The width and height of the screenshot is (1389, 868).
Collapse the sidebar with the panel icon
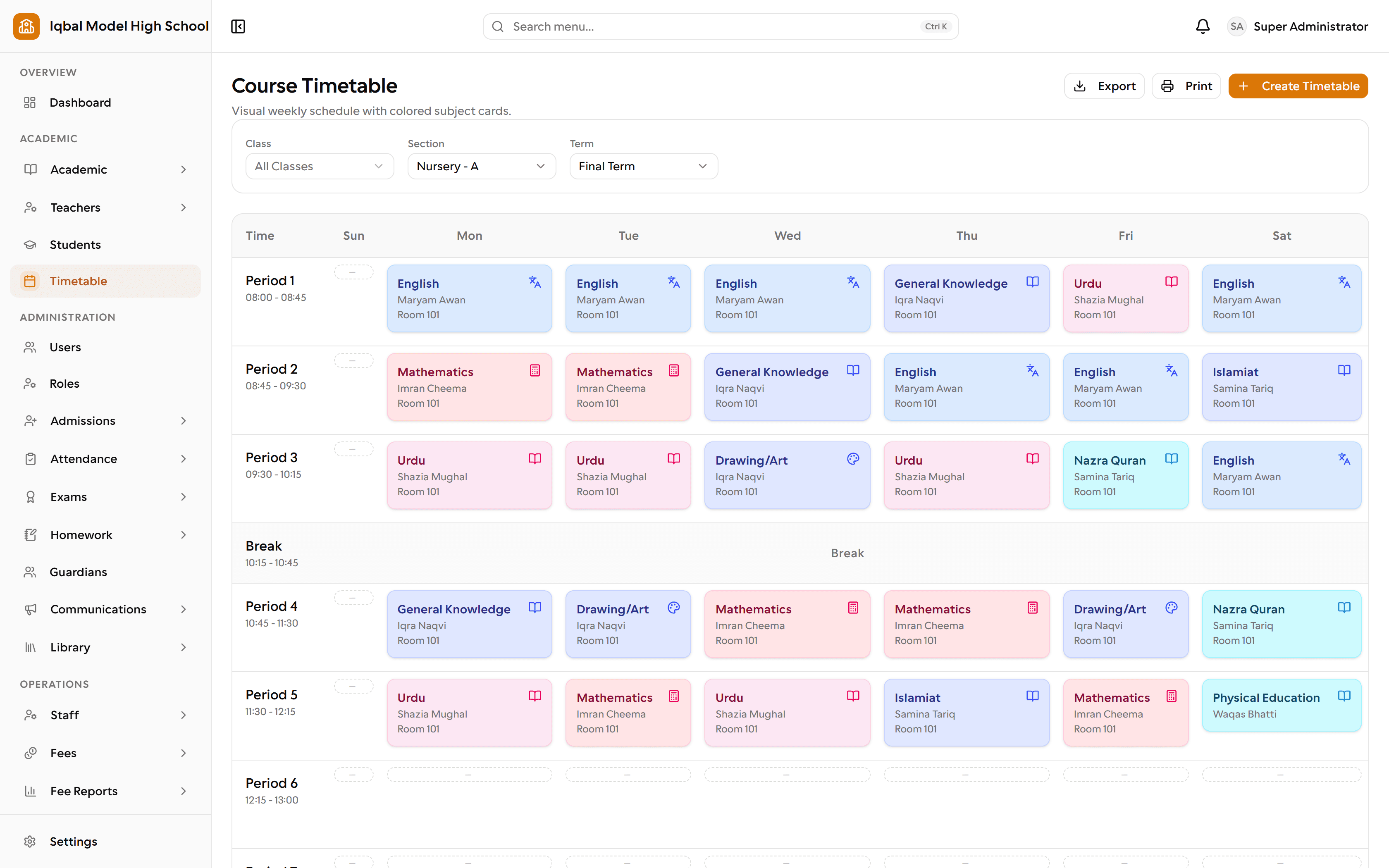coord(238,26)
